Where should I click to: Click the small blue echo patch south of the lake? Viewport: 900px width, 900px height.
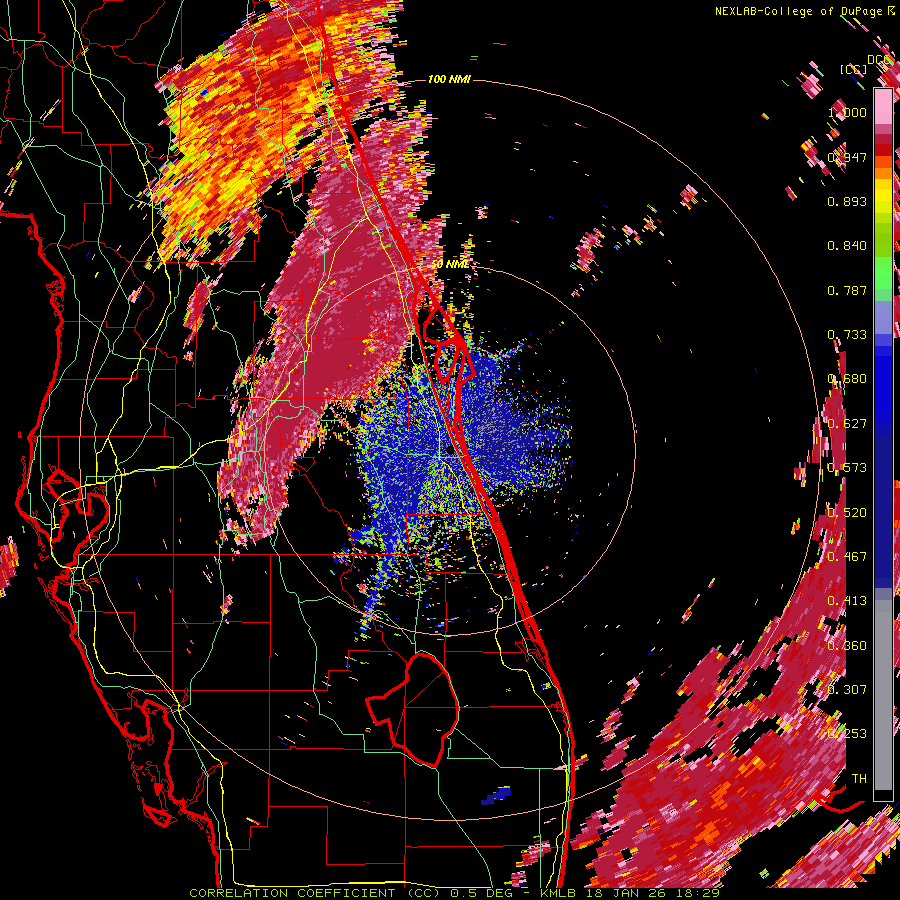point(496,796)
